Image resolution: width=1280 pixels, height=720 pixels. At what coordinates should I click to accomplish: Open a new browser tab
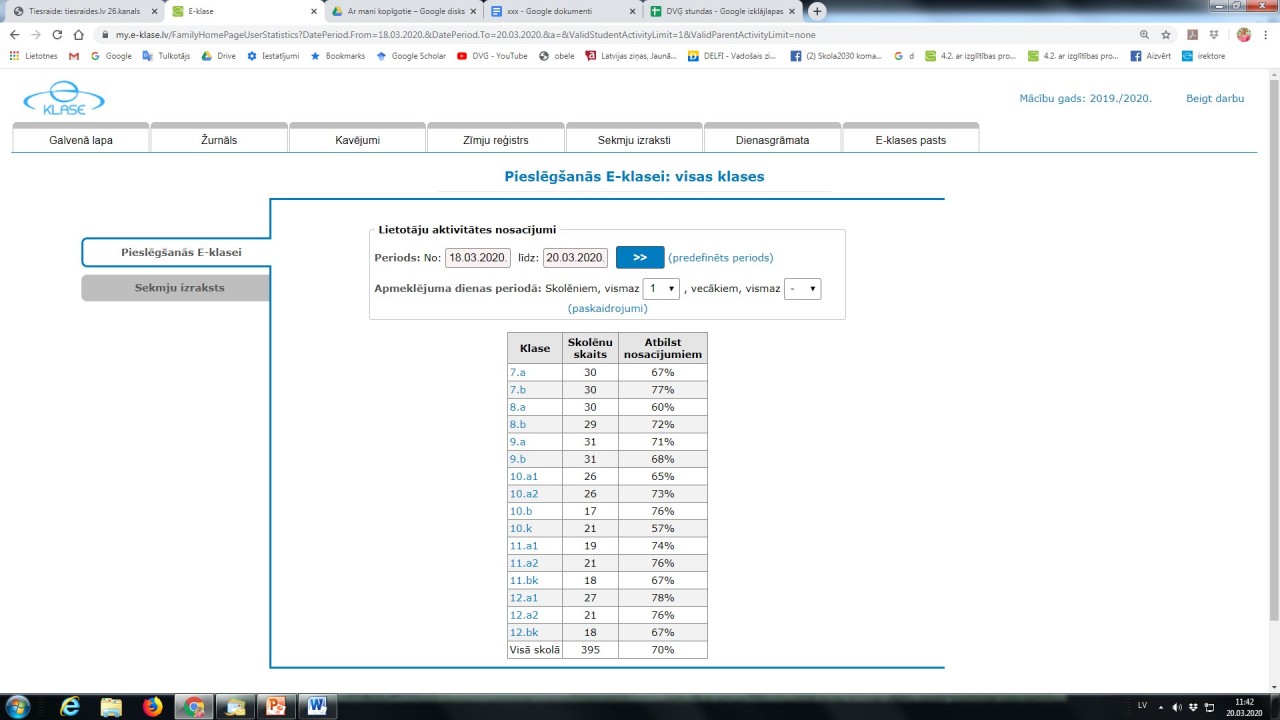(x=817, y=11)
